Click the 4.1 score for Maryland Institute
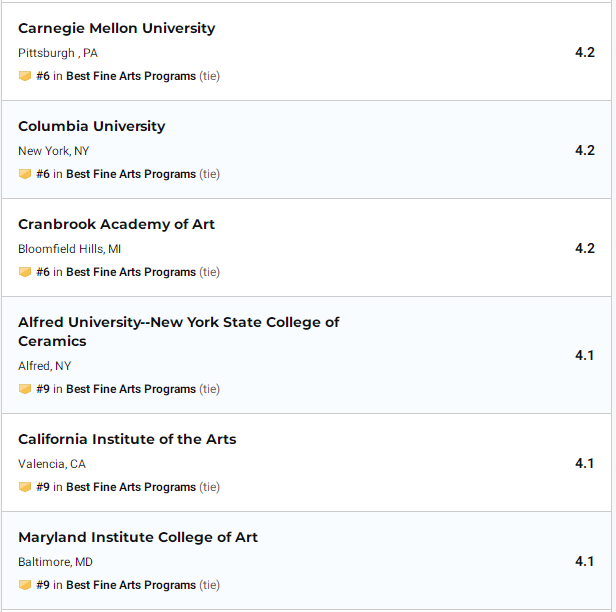The image size is (616, 612). coord(584,561)
